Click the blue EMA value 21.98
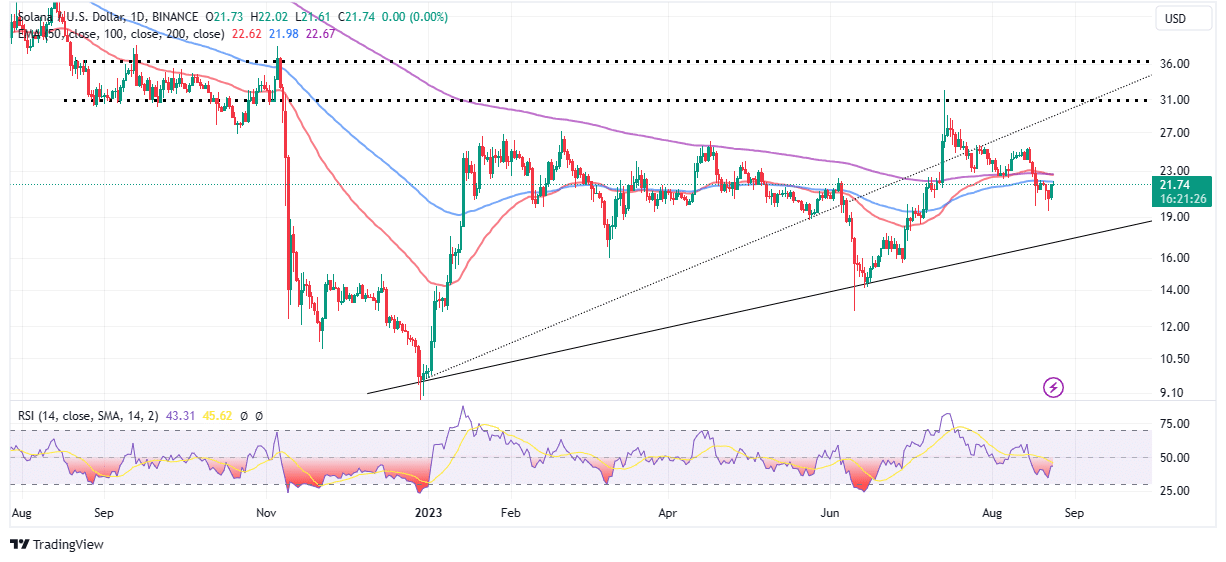The height and width of the screenshot is (562, 1226). click(x=286, y=34)
